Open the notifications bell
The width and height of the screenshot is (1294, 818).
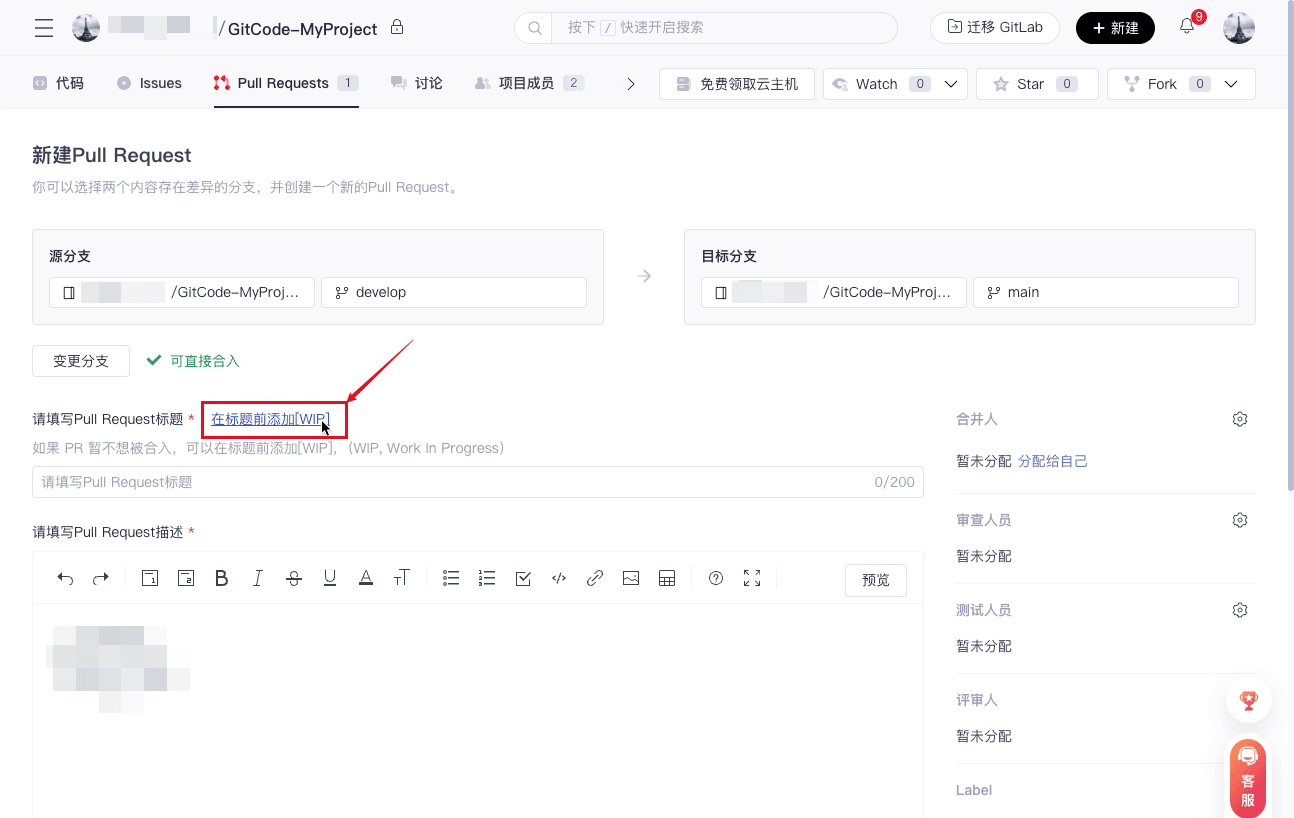pos(1187,27)
